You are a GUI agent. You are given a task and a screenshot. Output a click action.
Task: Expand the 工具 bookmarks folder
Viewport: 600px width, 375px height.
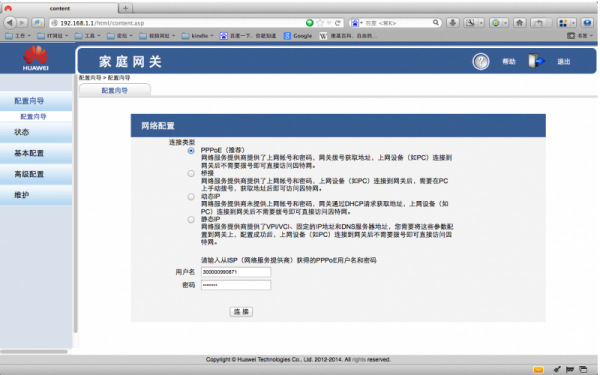pos(88,36)
